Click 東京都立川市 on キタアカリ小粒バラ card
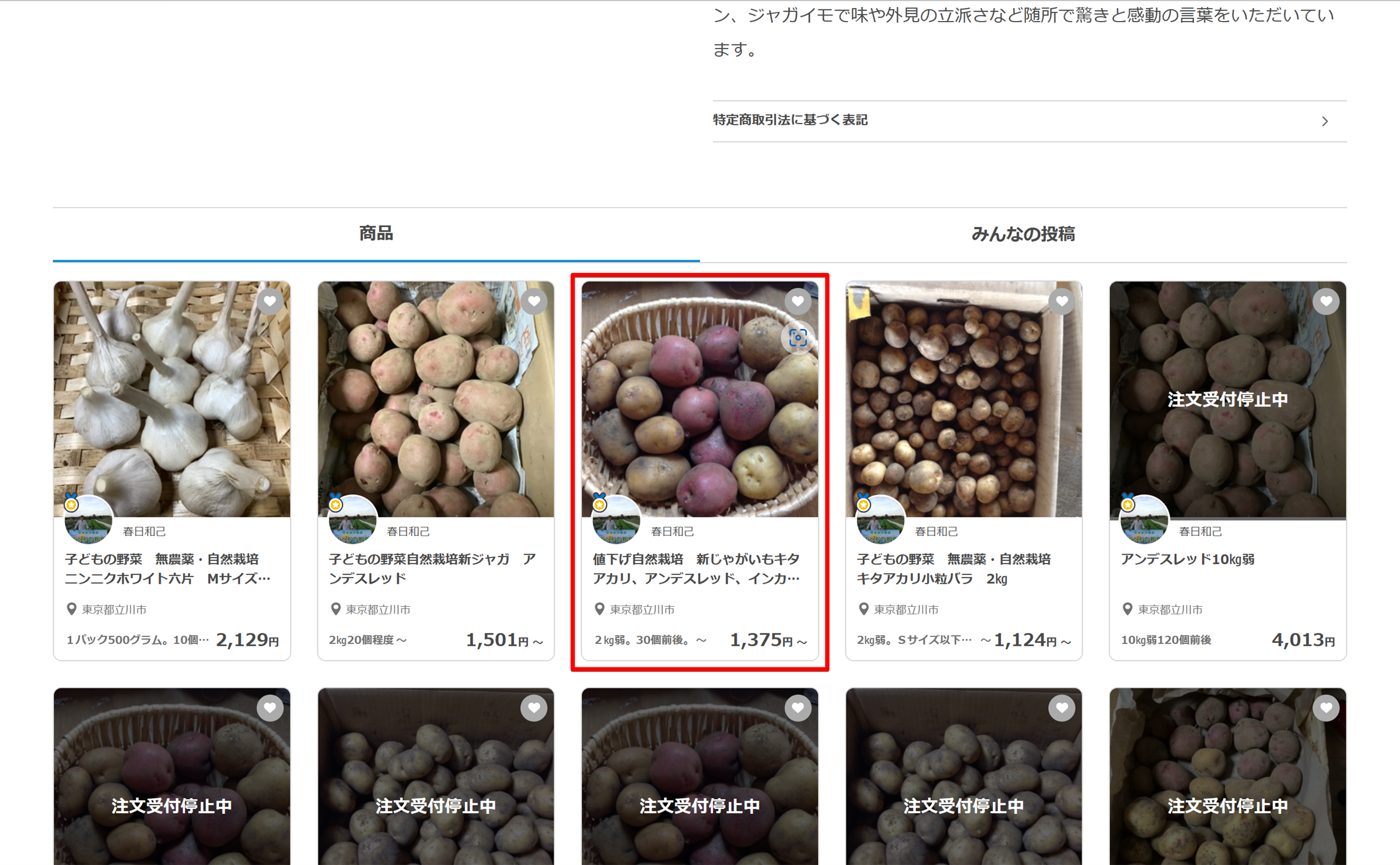The width and height of the screenshot is (1400, 865). (906, 610)
